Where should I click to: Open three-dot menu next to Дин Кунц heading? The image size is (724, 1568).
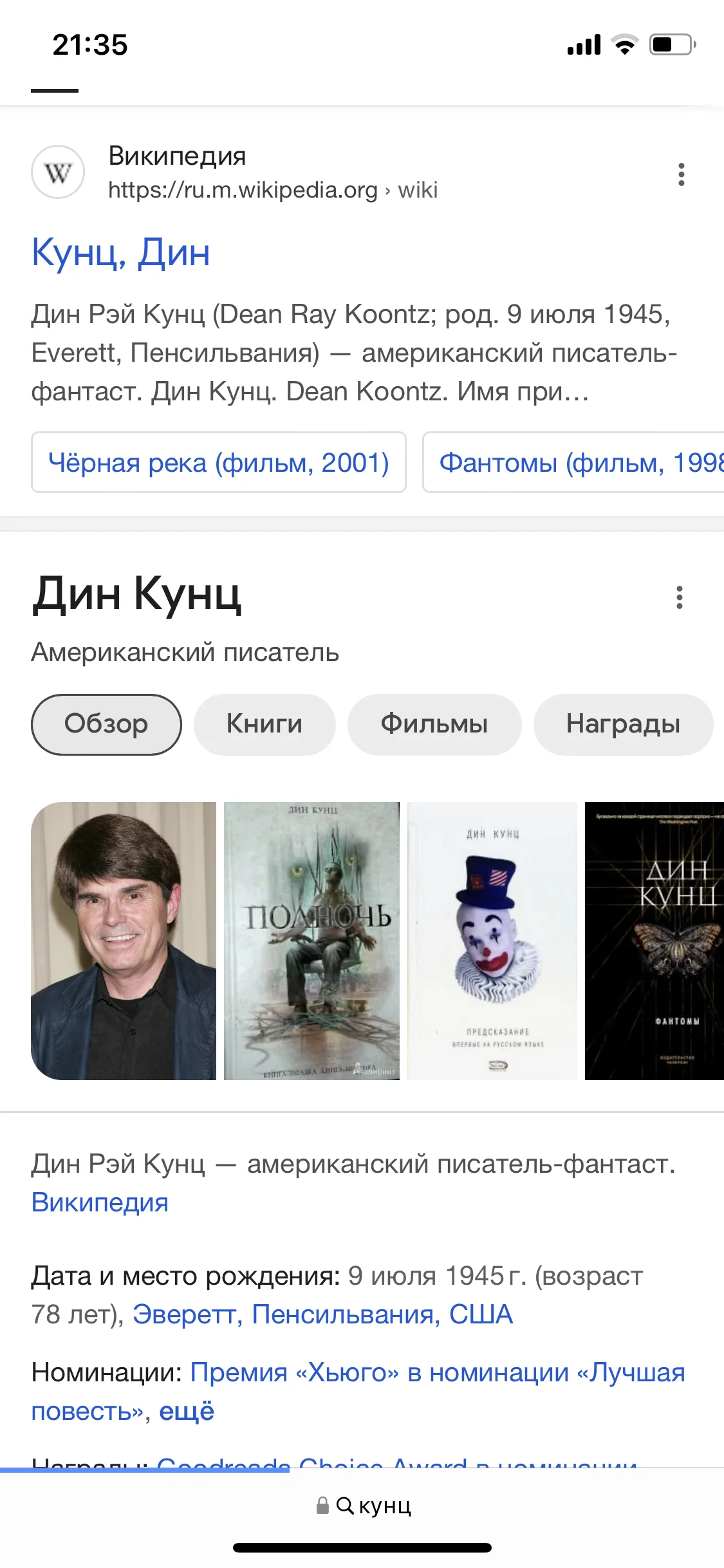click(679, 597)
